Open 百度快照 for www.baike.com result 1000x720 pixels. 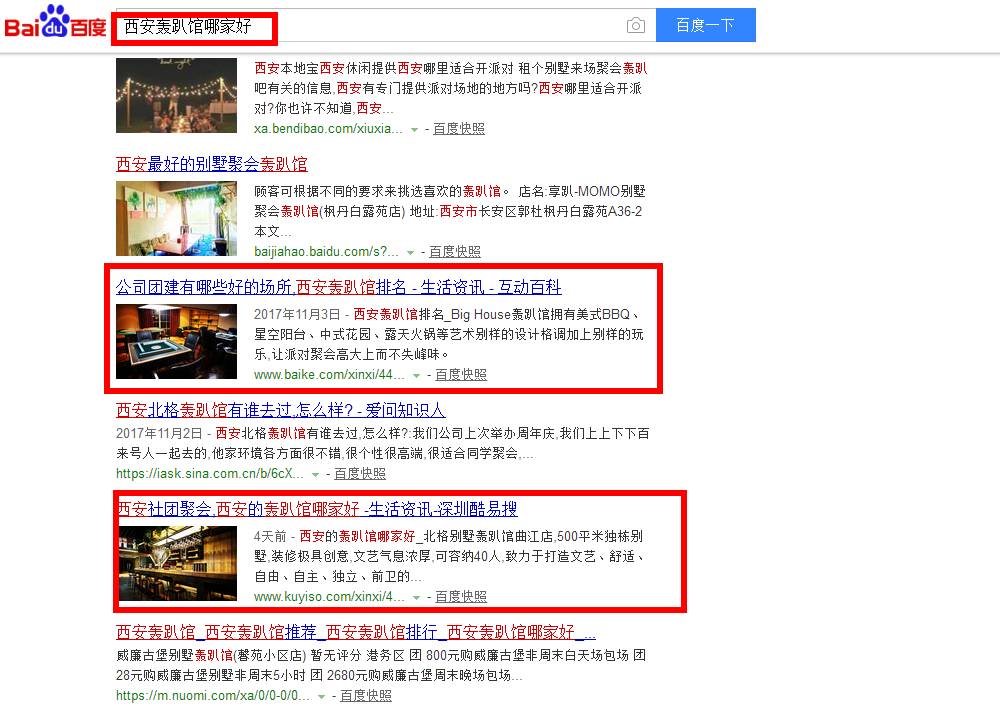click(x=460, y=375)
